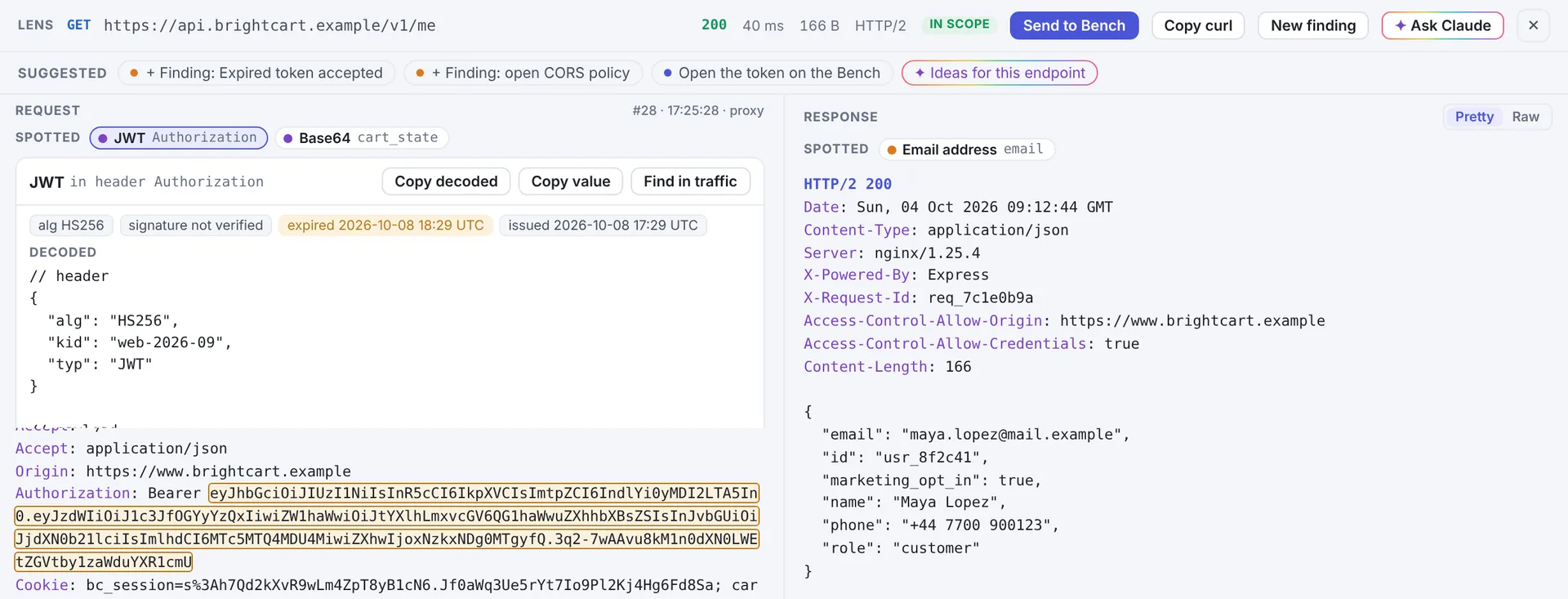Choose 'Open the token on the Bench'
Viewport: 1568px width, 599px height.
point(772,73)
